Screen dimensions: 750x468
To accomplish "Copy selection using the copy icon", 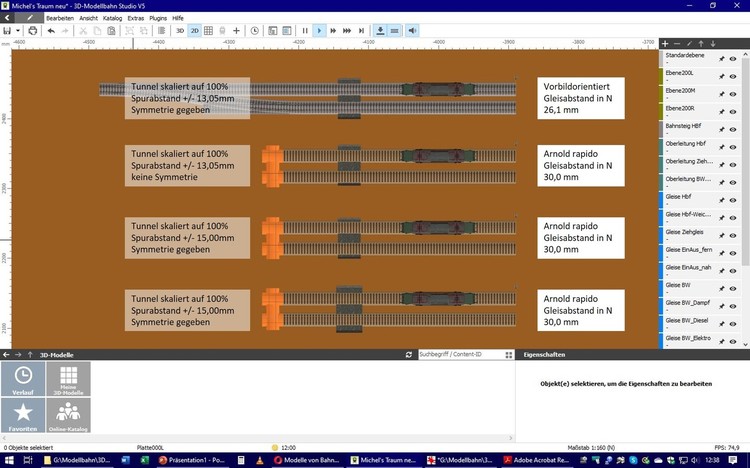I will [97, 31].
